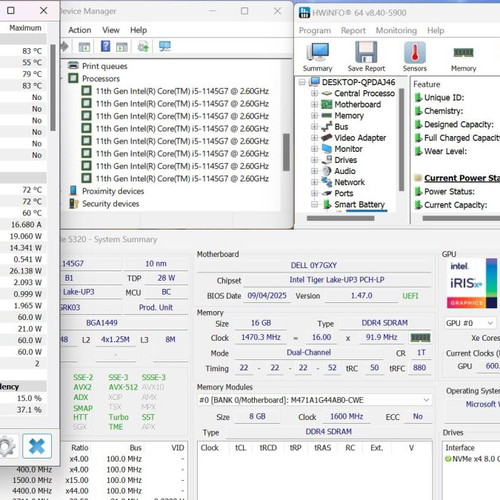Viewport: 500px width, 500px height.
Task: Click the show/hide console tree icon
Action: [84, 47]
